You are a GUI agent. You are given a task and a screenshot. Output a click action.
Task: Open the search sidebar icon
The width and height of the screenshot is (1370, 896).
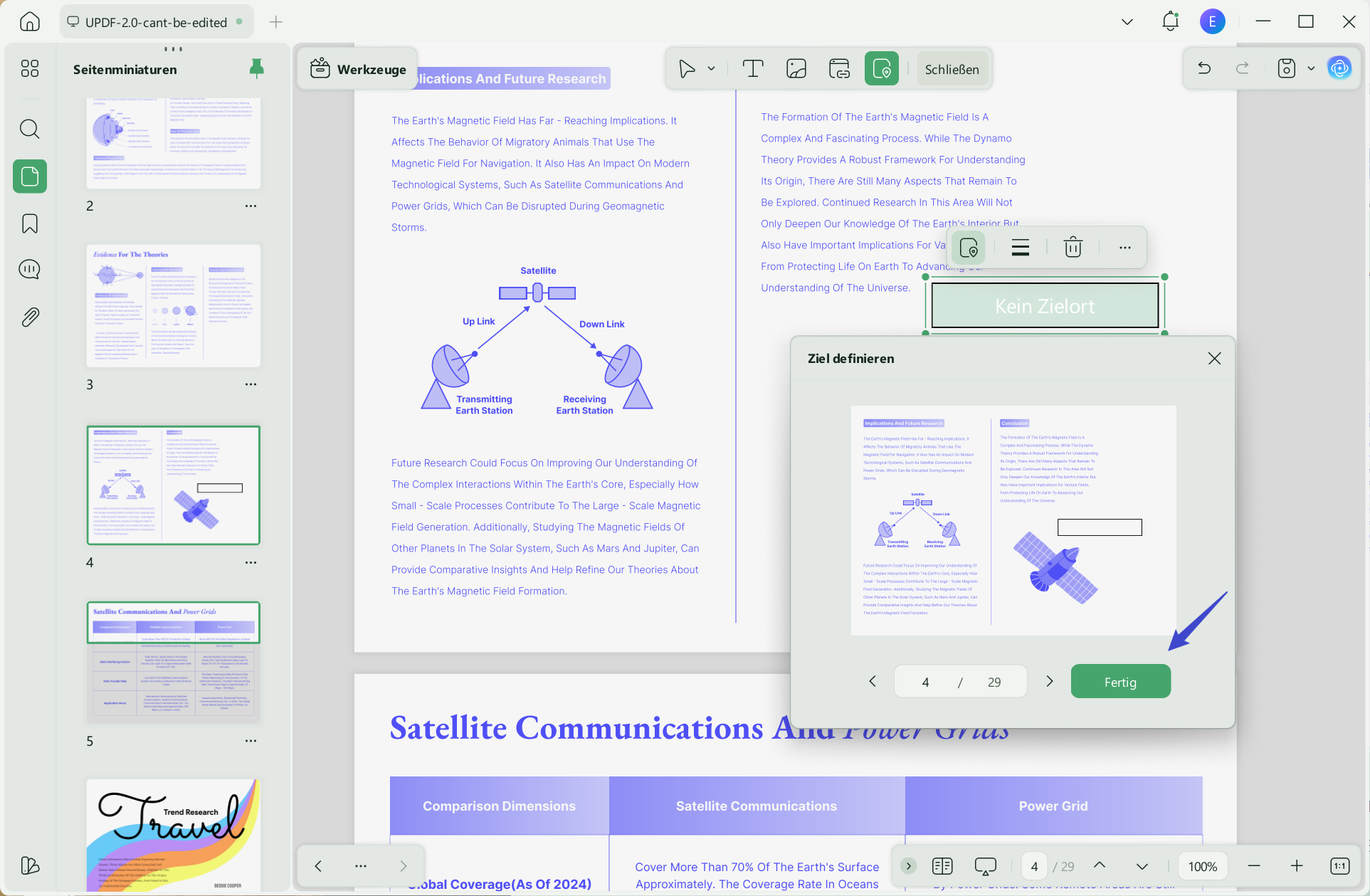pyautogui.click(x=30, y=129)
